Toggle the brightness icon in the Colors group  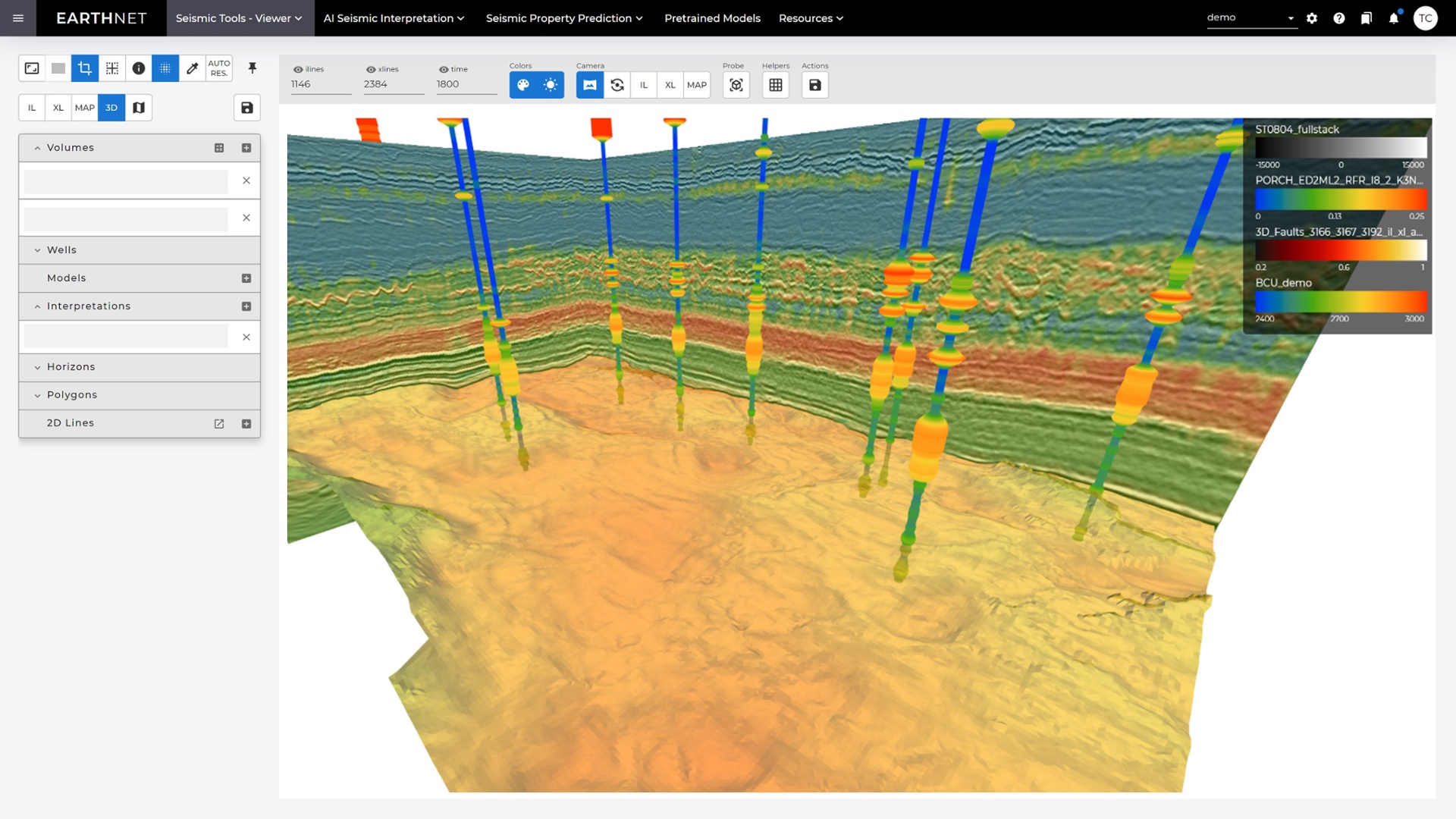550,85
